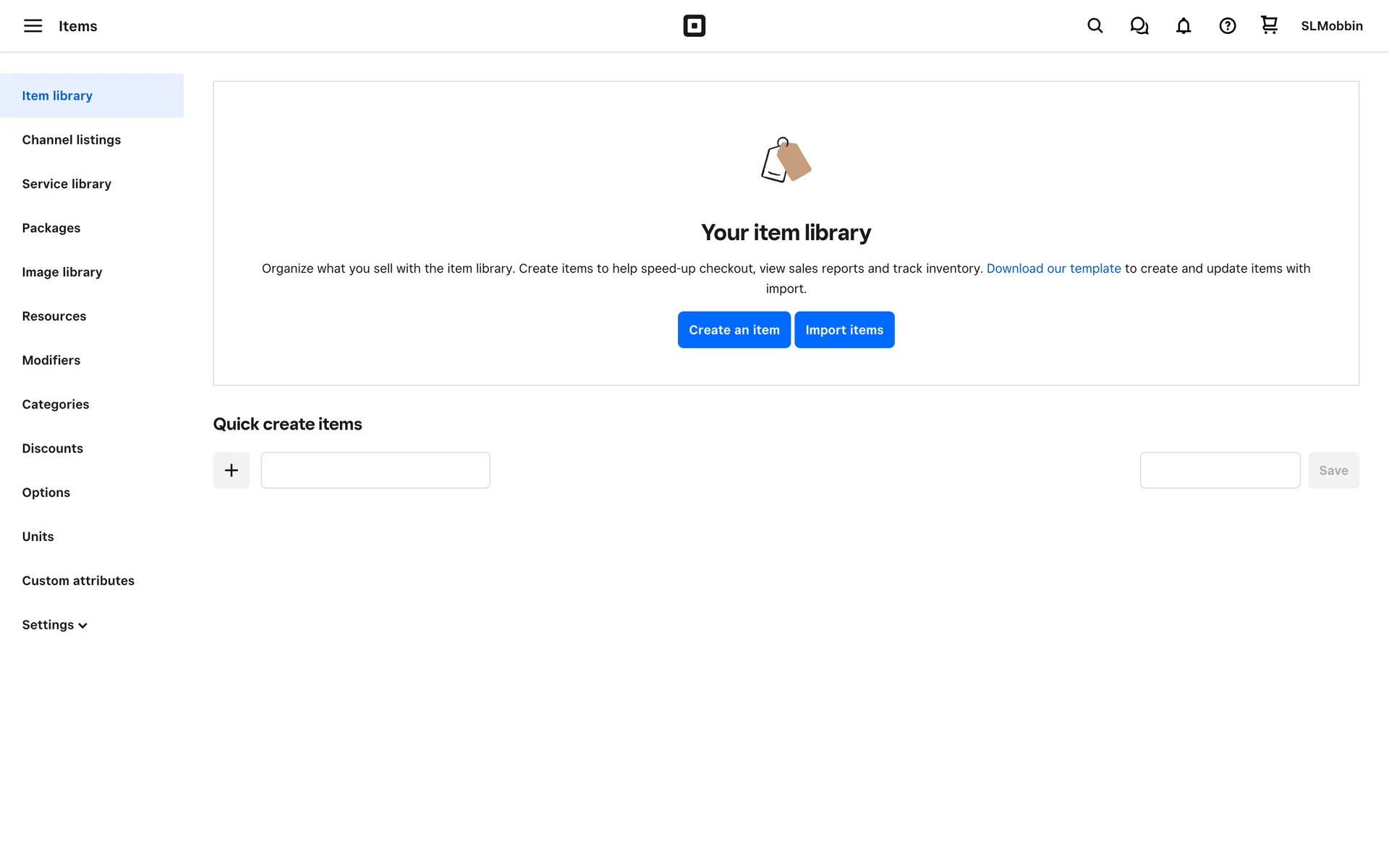Open the search magnifier icon
This screenshot has height=868, width=1389.
tap(1095, 26)
